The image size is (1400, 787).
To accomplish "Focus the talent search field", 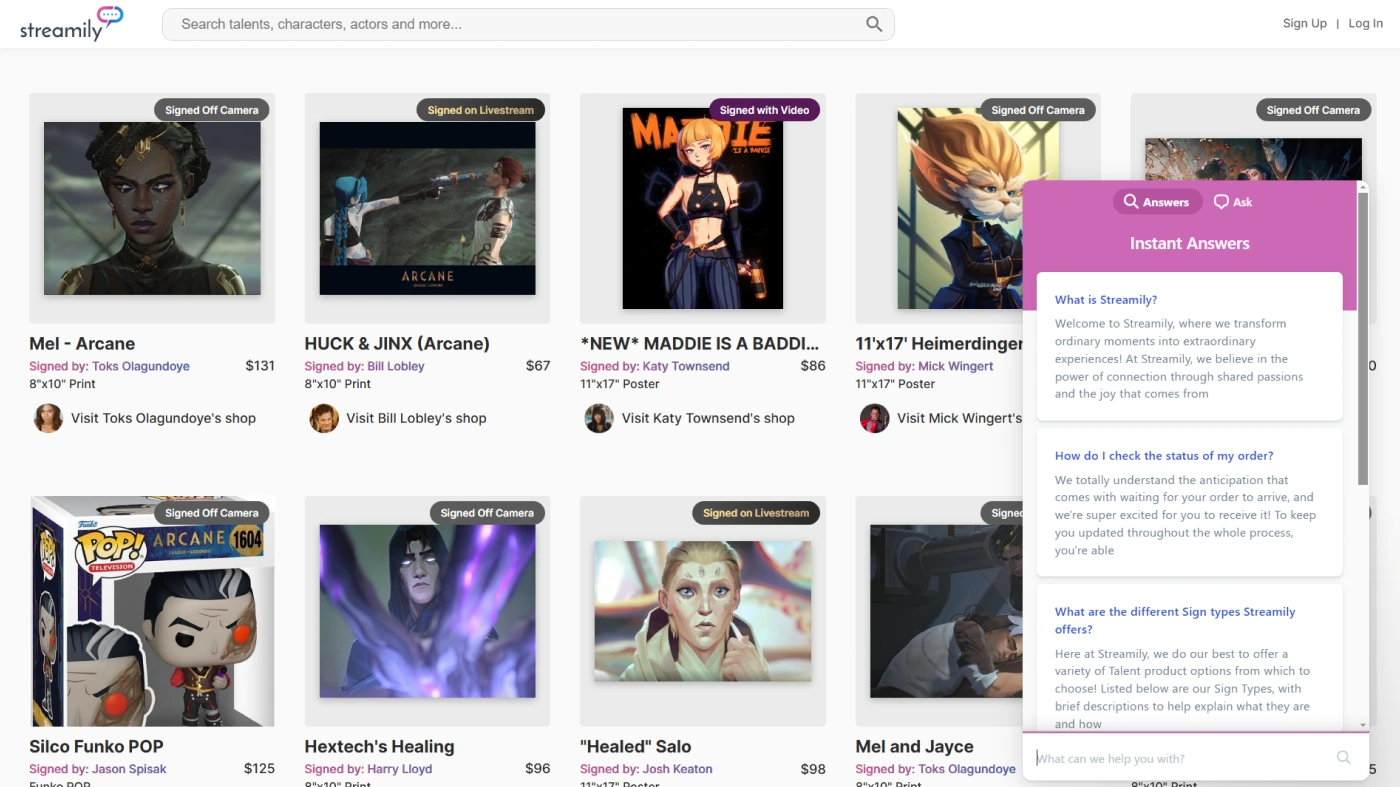I will tap(528, 24).
